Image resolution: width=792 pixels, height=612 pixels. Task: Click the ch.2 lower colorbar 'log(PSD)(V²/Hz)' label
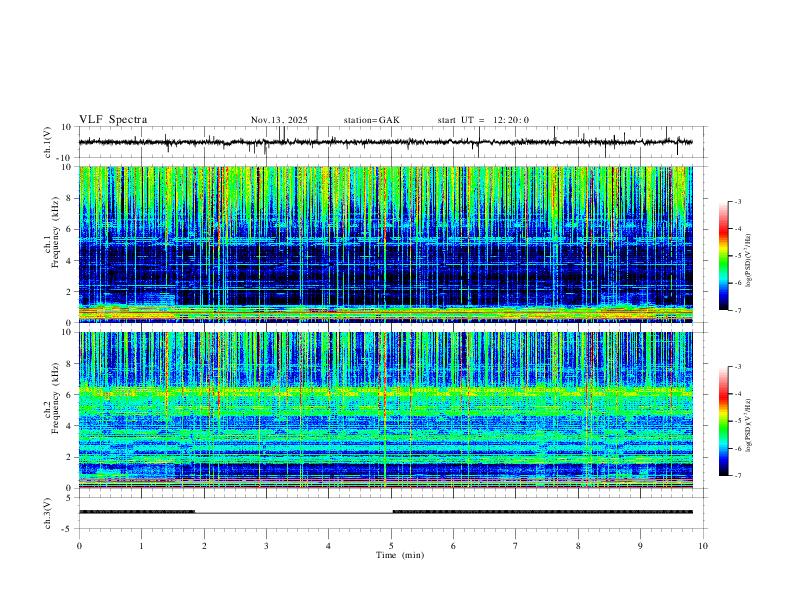pos(749,425)
